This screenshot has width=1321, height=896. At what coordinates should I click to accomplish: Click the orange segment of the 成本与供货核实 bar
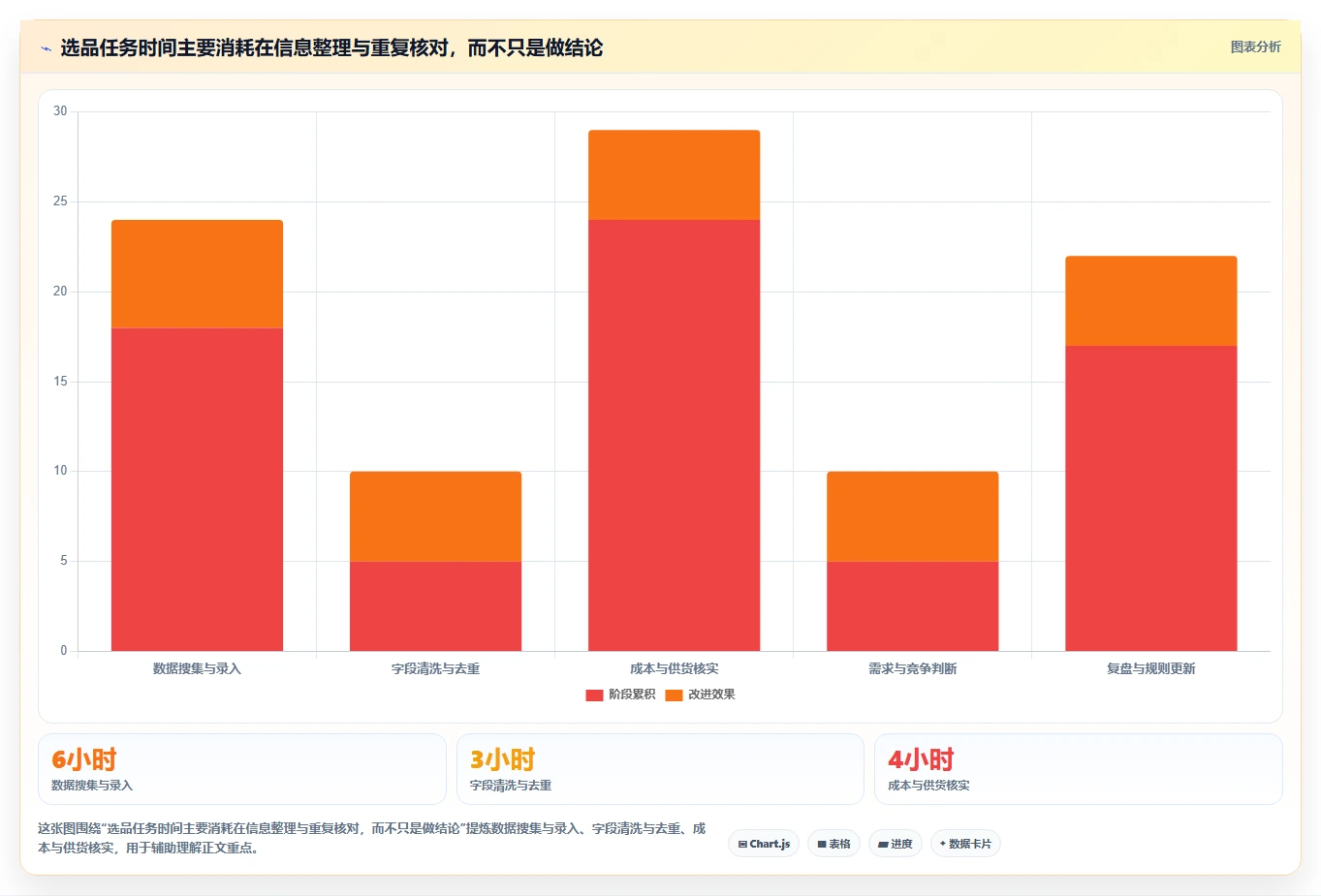[x=674, y=174]
